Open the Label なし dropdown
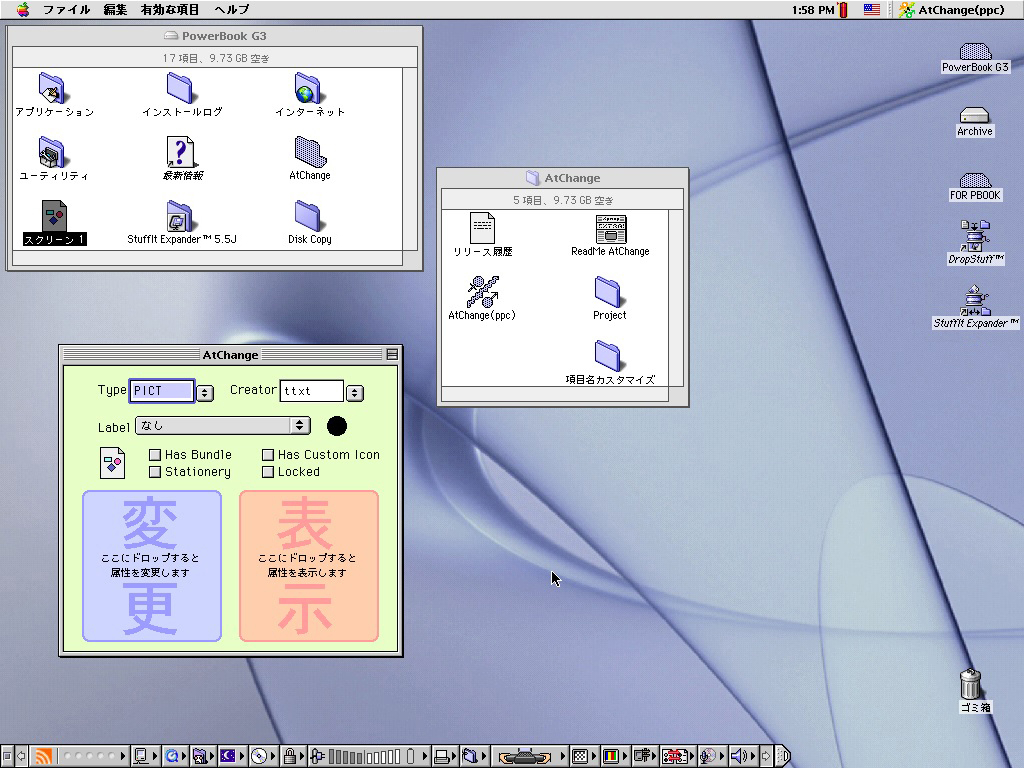 [222, 426]
